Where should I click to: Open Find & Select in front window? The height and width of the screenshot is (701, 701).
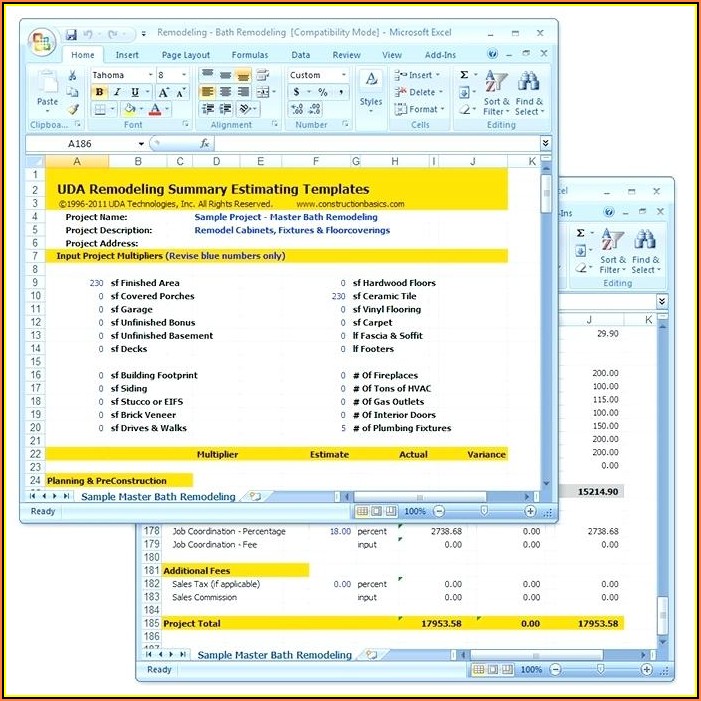point(529,93)
